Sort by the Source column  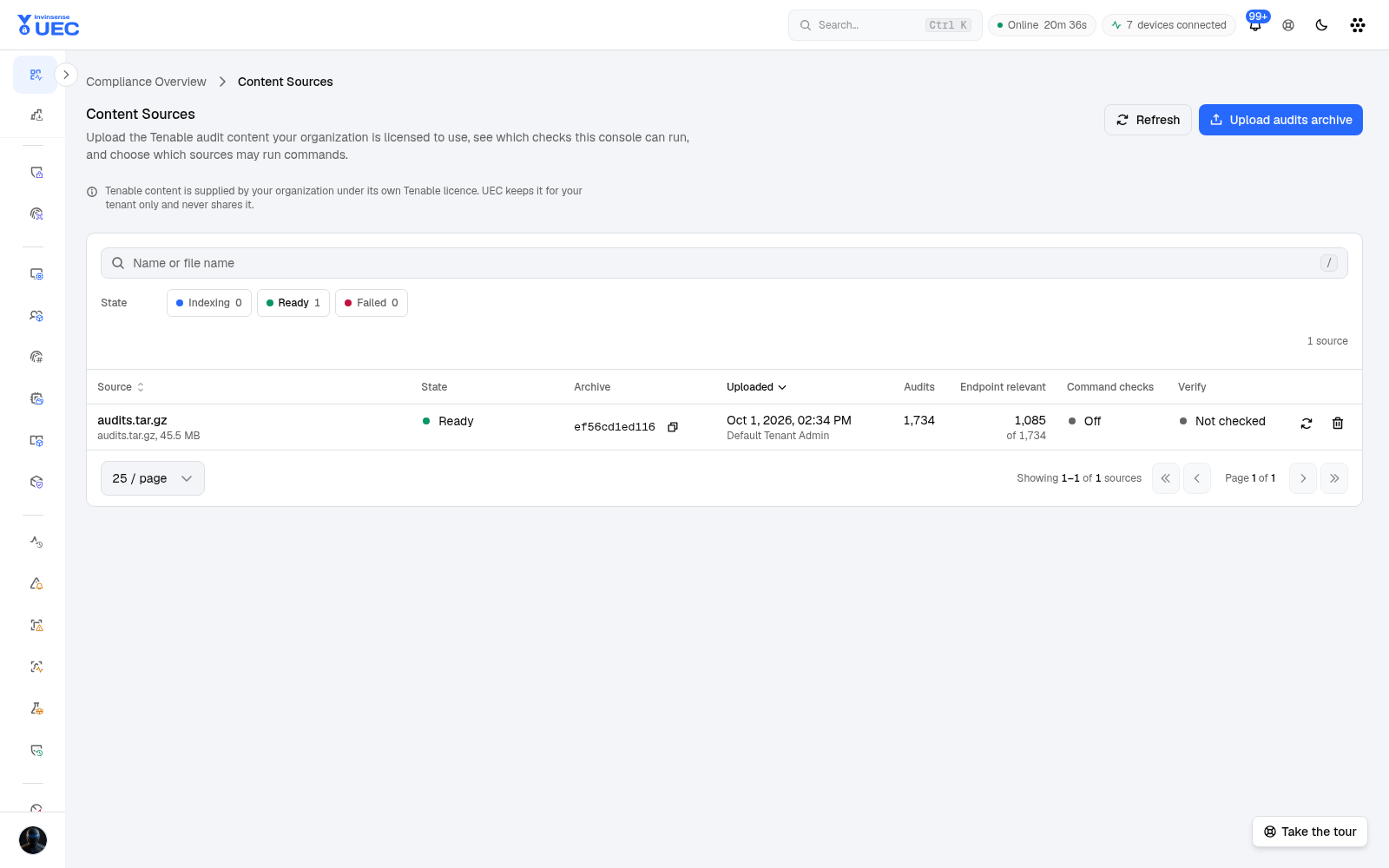tap(121, 387)
